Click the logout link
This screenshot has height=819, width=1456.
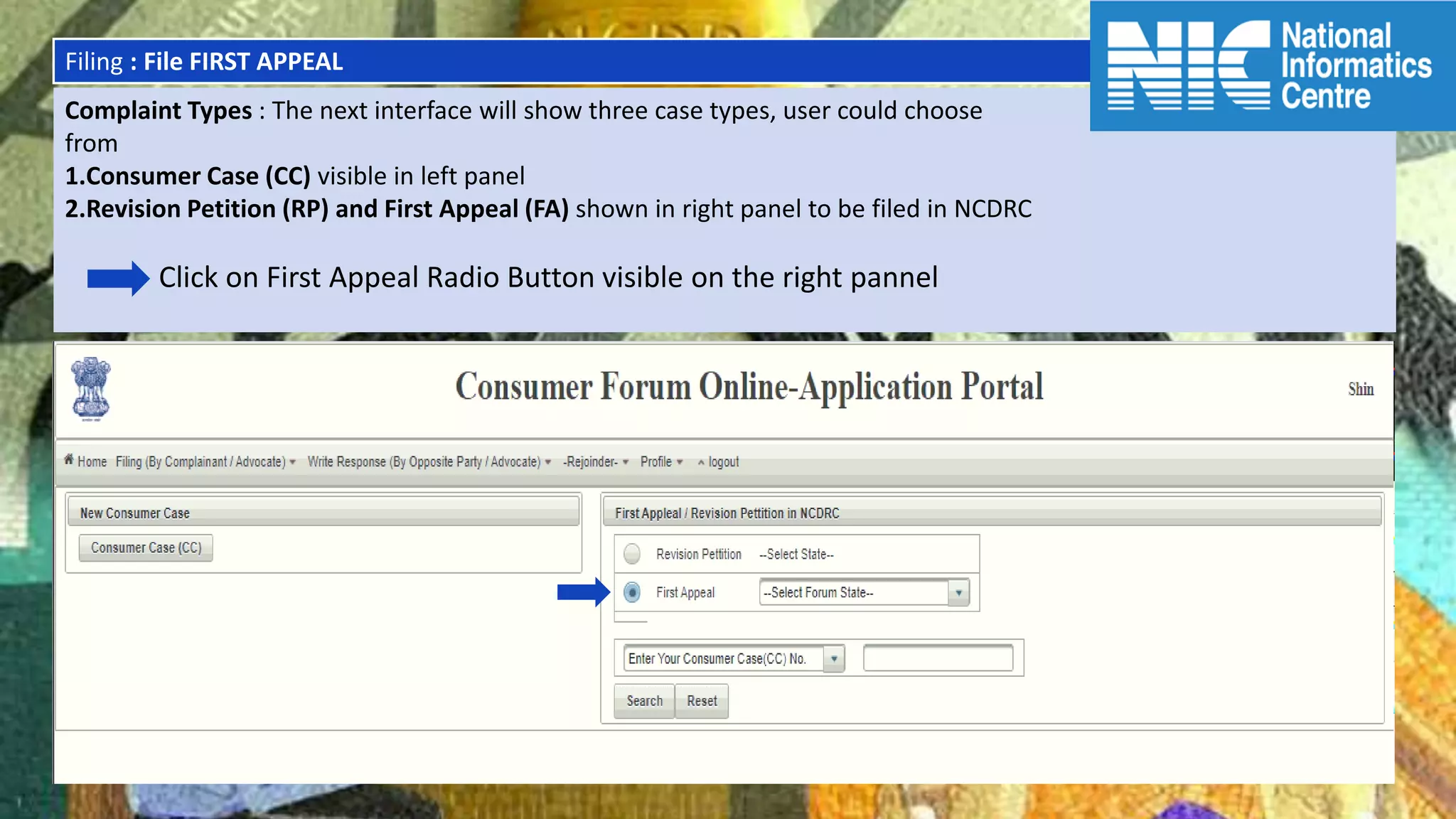pos(724,462)
